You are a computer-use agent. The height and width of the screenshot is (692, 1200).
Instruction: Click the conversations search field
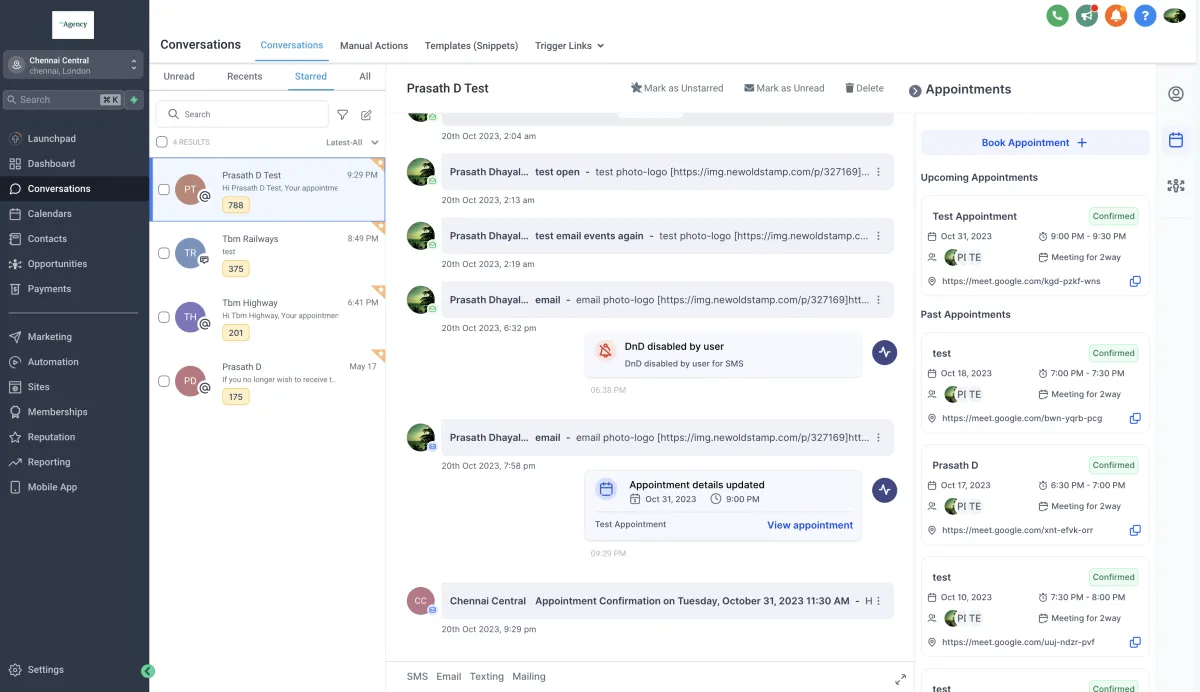pos(242,114)
